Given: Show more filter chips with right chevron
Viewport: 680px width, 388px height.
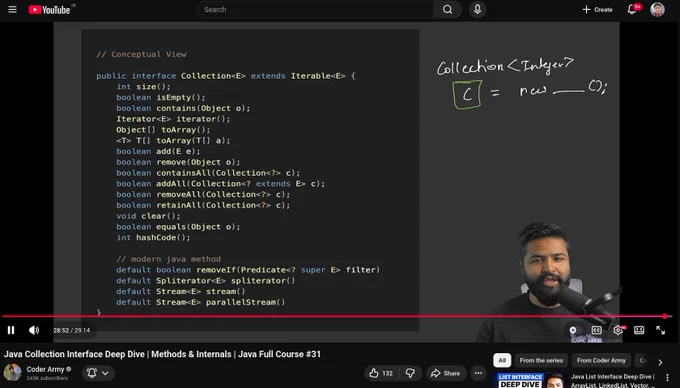Looking at the screenshot, I should 660,362.
